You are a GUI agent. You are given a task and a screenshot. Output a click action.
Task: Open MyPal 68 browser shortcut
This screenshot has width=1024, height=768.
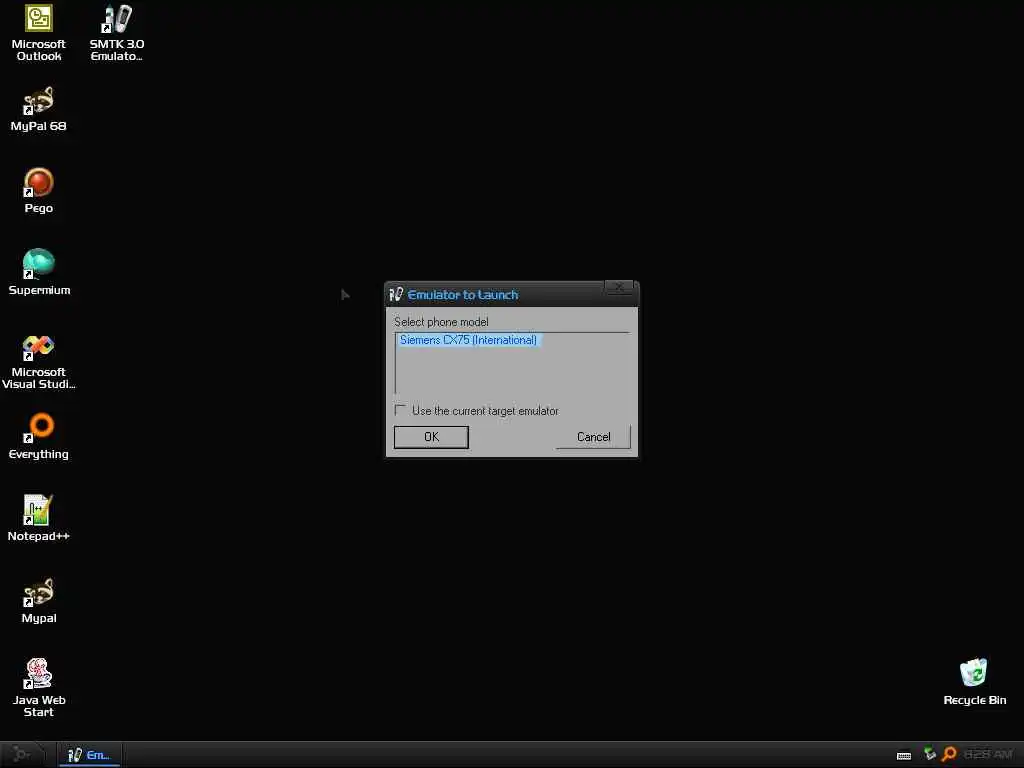click(x=39, y=109)
